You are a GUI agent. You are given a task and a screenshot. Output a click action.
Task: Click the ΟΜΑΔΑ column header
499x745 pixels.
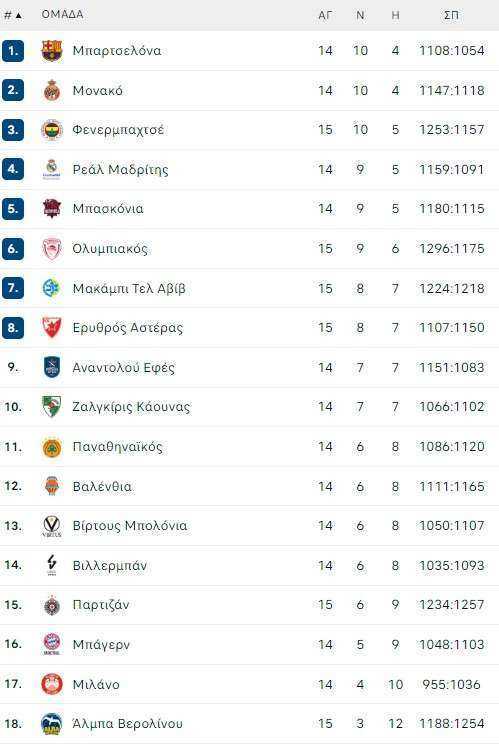62,15
